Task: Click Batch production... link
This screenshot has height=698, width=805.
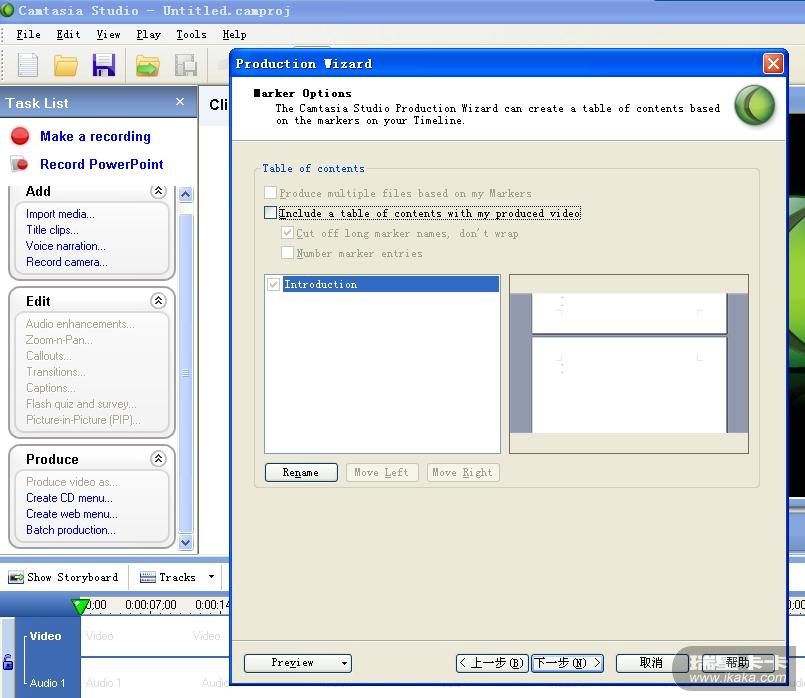Action: pos(71,530)
